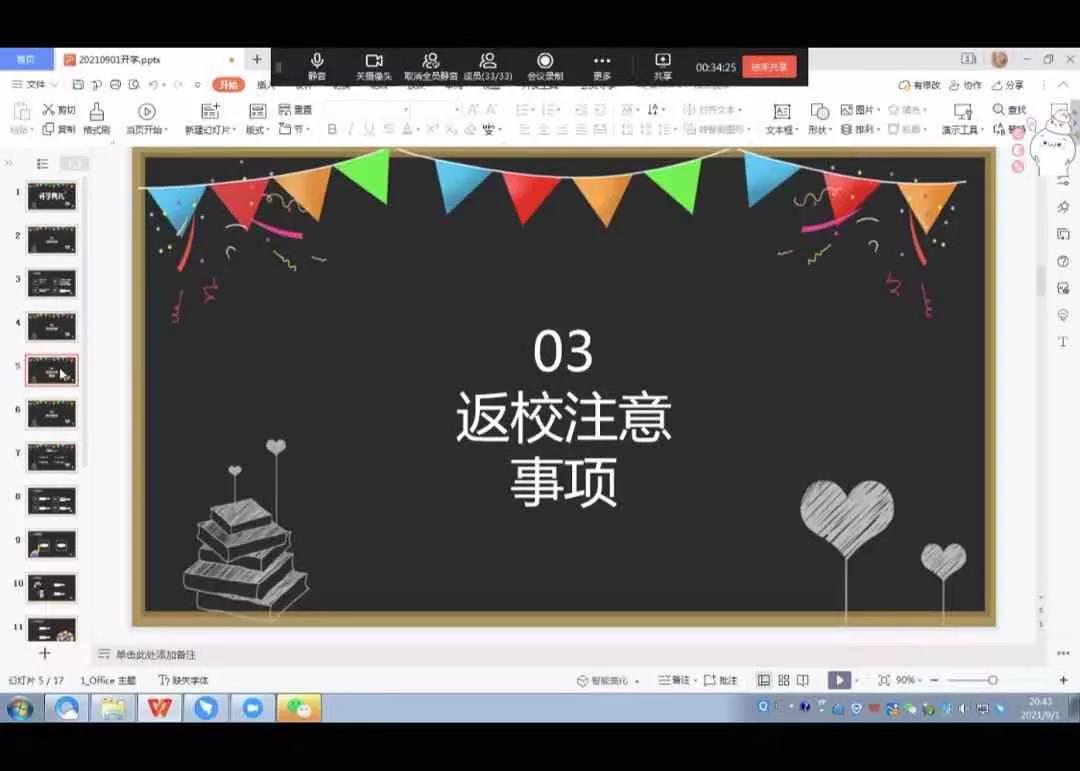The width and height of the screenshot is (1080, 771).
Task: Select the 开始 (Home) ribbon tab
Action: pos(228,85)
